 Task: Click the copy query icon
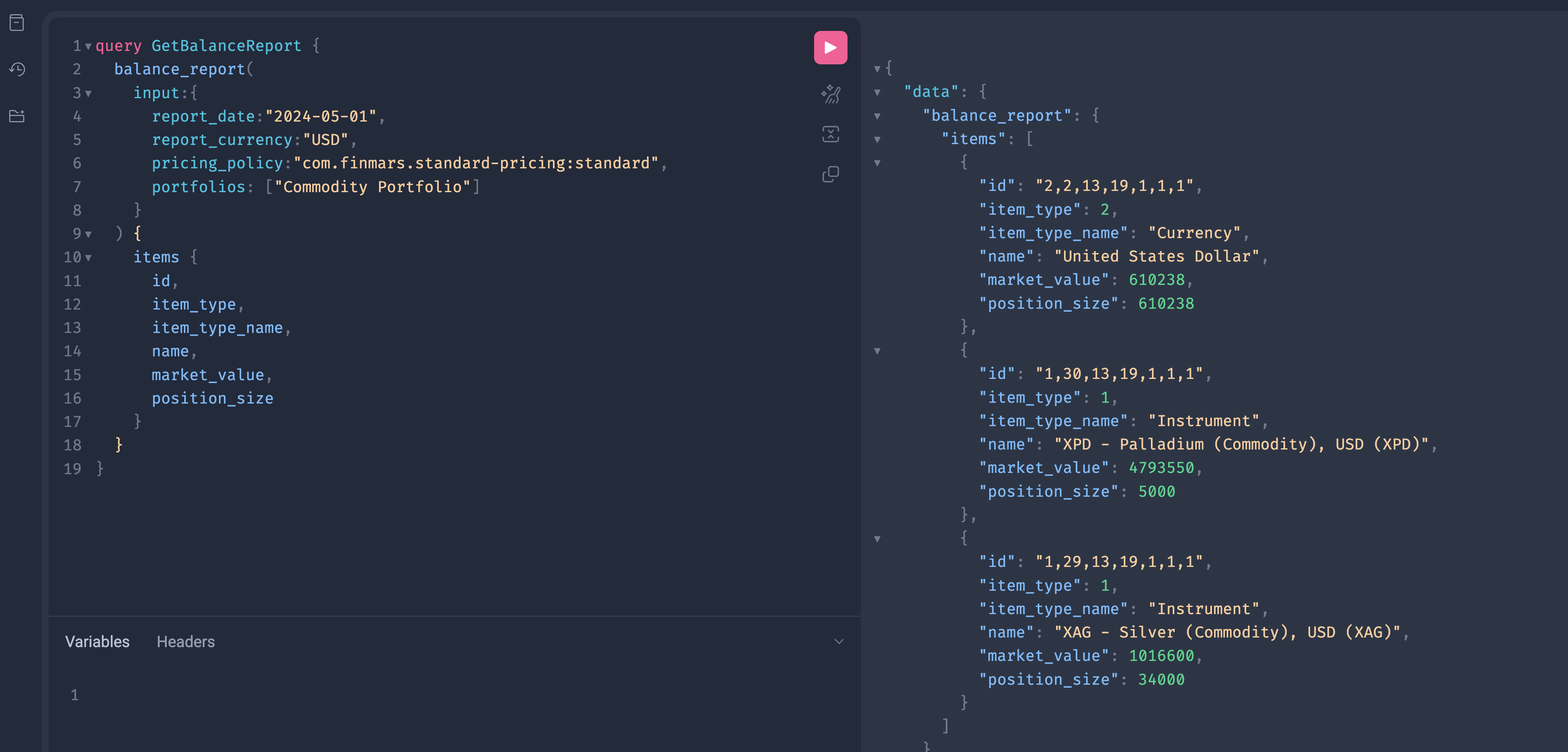pyautogui.click(x=830, y=175)
